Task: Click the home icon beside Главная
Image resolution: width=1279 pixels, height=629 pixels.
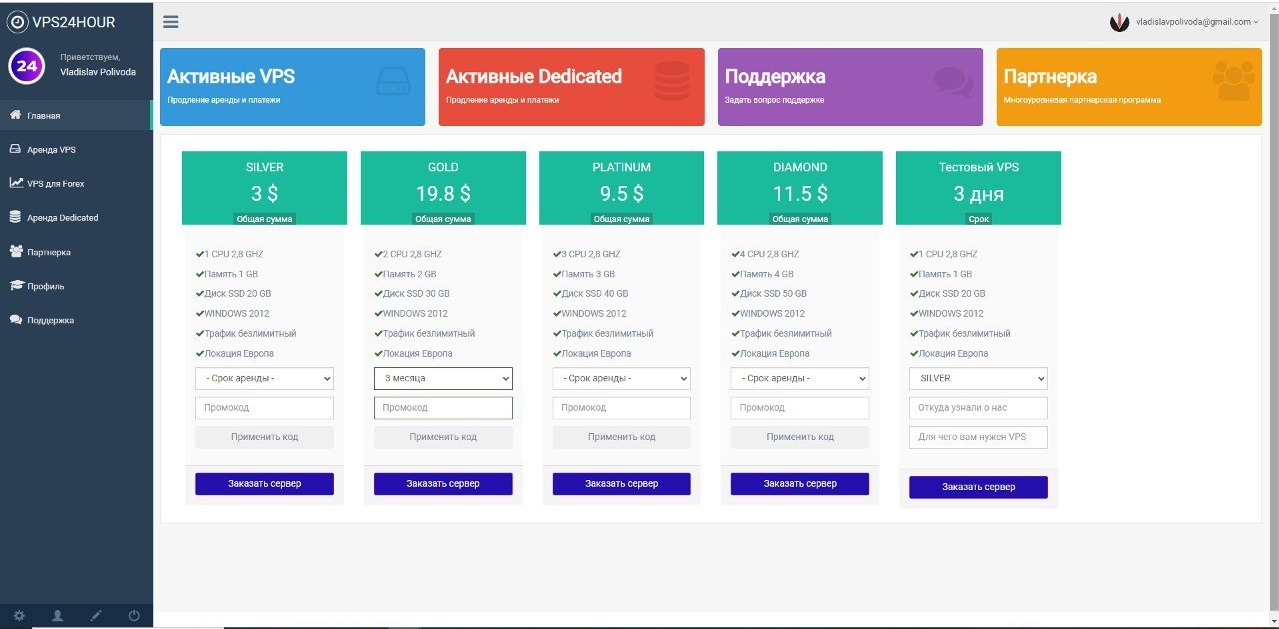Action: (x=15, y=115)
